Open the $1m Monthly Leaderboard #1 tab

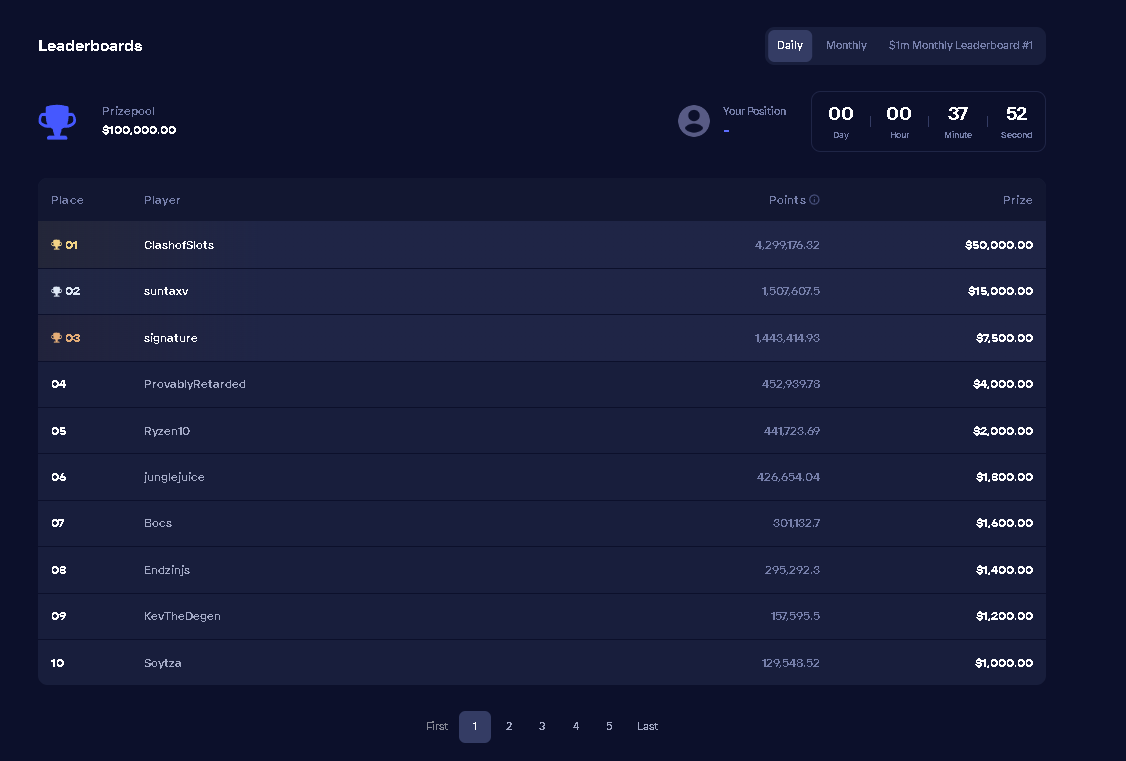tap(961, 45)
